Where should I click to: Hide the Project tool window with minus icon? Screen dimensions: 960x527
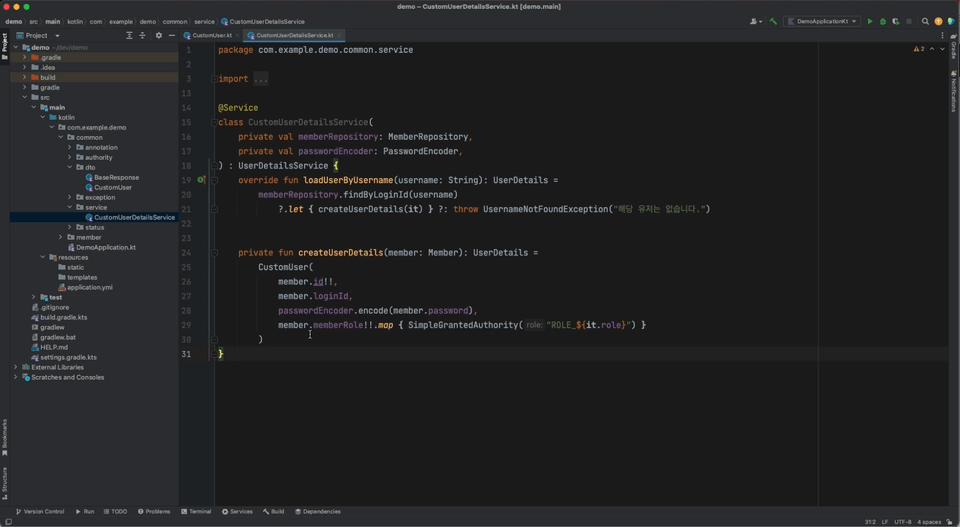point(171,35)
